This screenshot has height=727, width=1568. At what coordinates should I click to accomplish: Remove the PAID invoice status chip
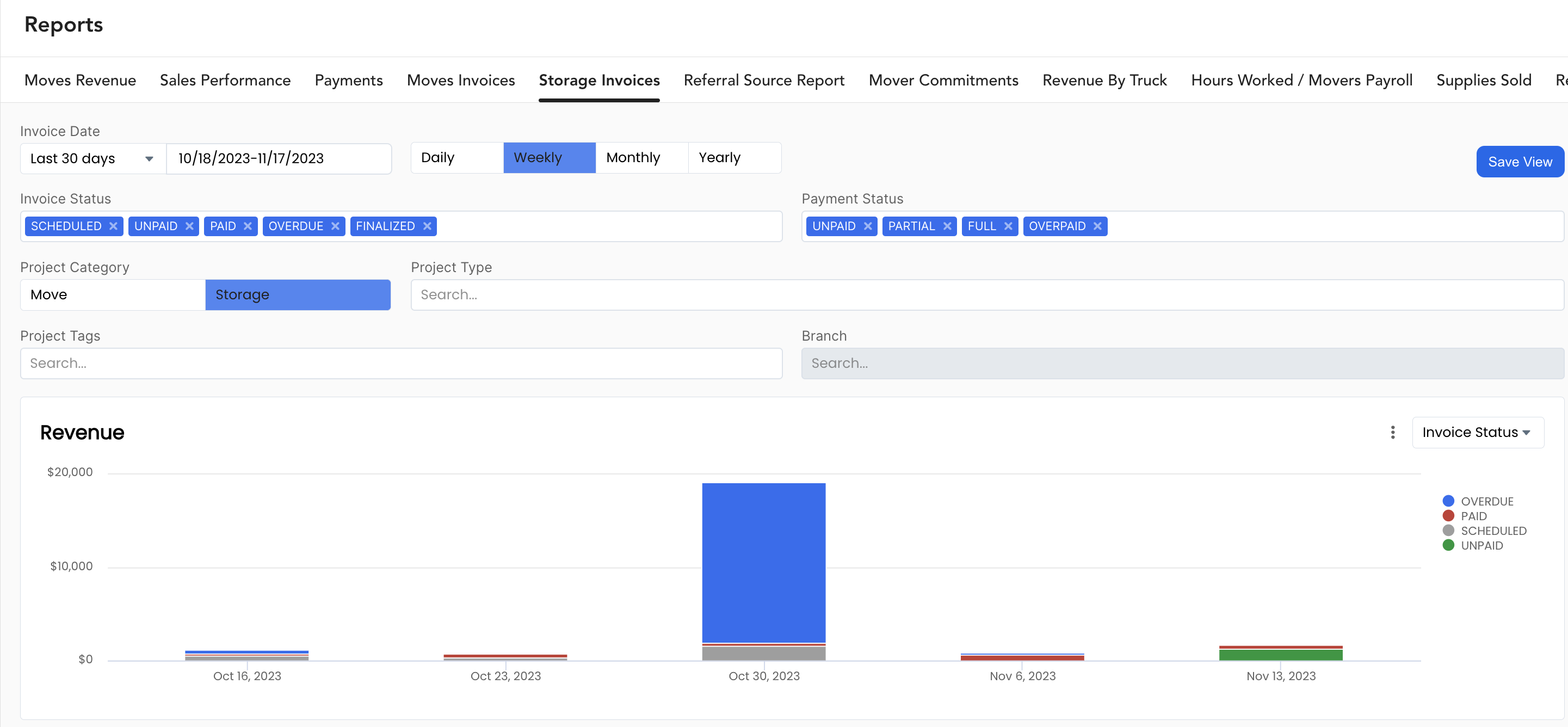tap(248, 226)
